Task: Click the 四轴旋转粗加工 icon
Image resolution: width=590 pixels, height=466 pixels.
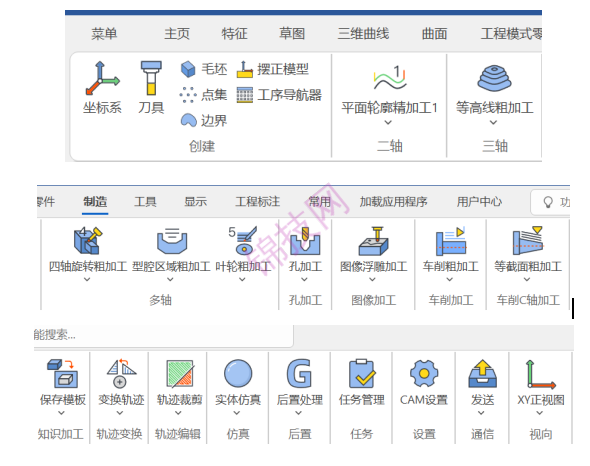Action: pyautogui.click(x=88, y=241)
